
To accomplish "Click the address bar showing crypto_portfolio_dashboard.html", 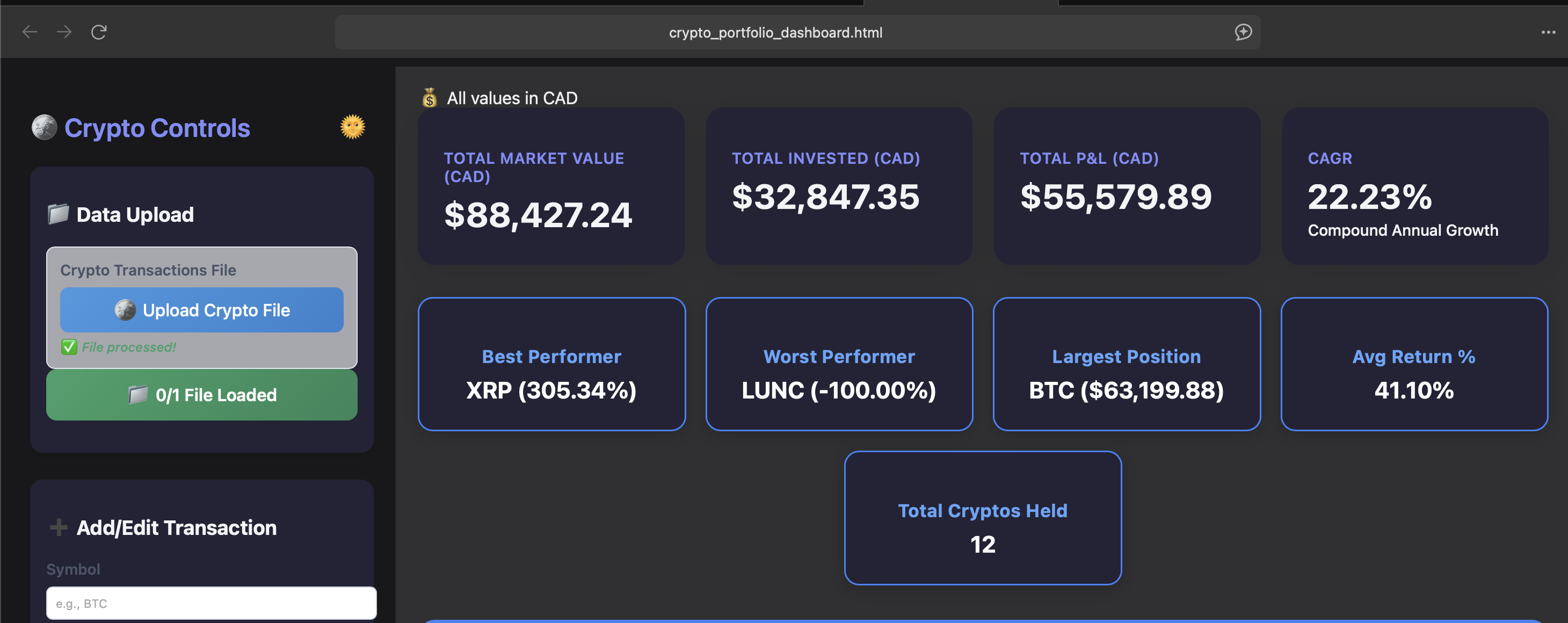I will point(775,32).
